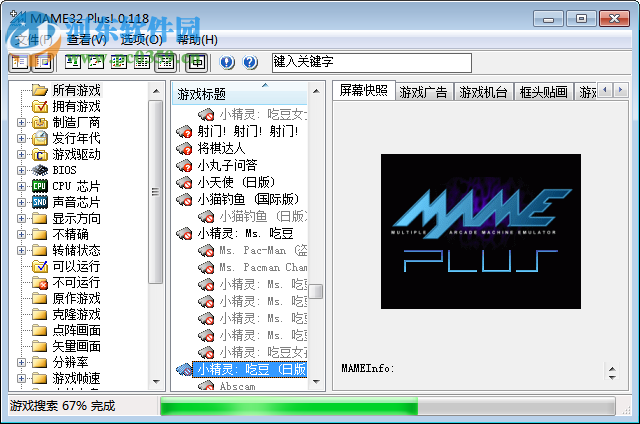Select clone entry Ms. Pacman Cham
Image resolution: width=640 pixels, height=424 pixels.
point(263,268)
